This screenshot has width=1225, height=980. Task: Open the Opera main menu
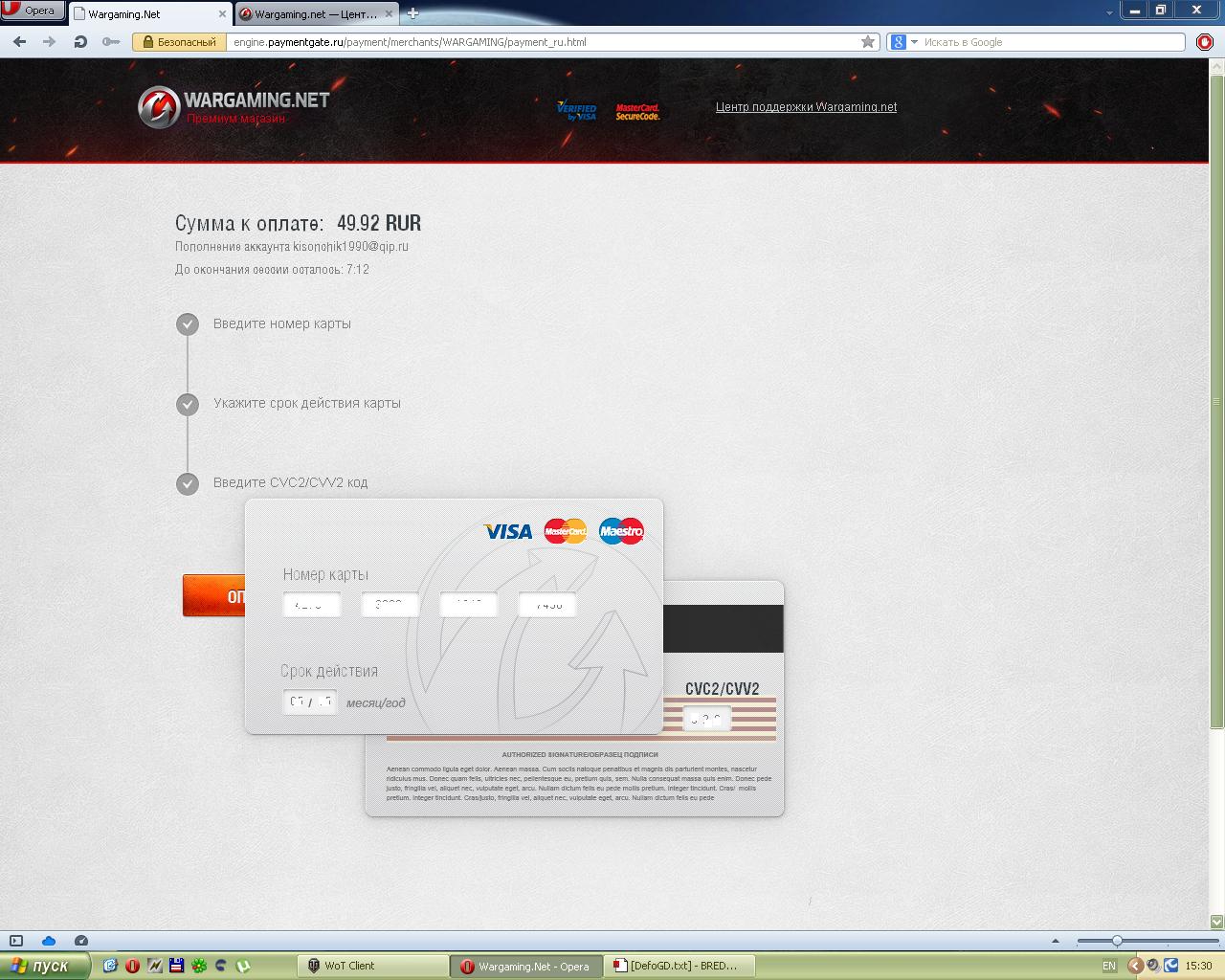(33, 11)
